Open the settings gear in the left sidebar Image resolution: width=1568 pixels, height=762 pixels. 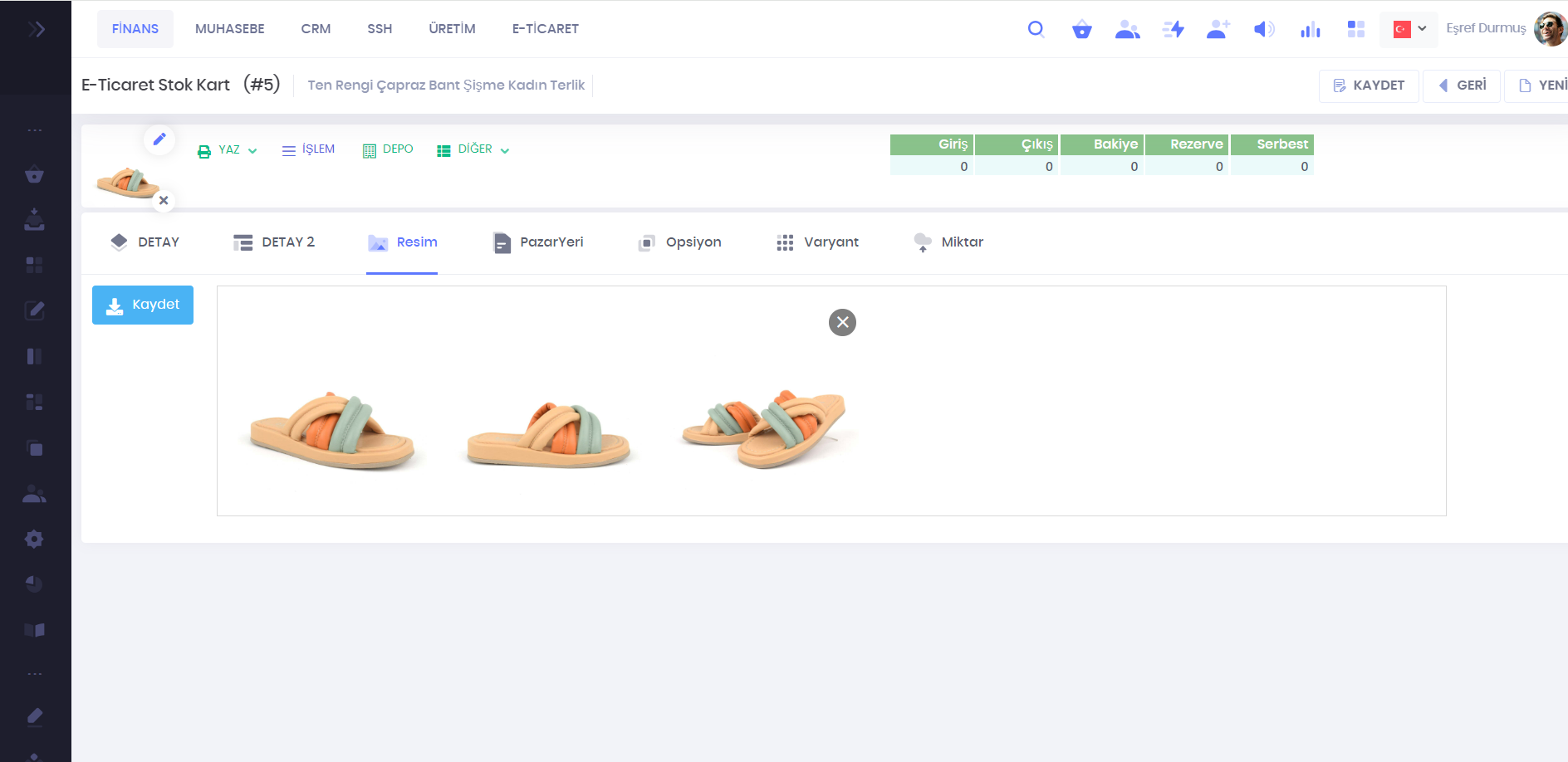pyautogui.click(x=34, y=539)
